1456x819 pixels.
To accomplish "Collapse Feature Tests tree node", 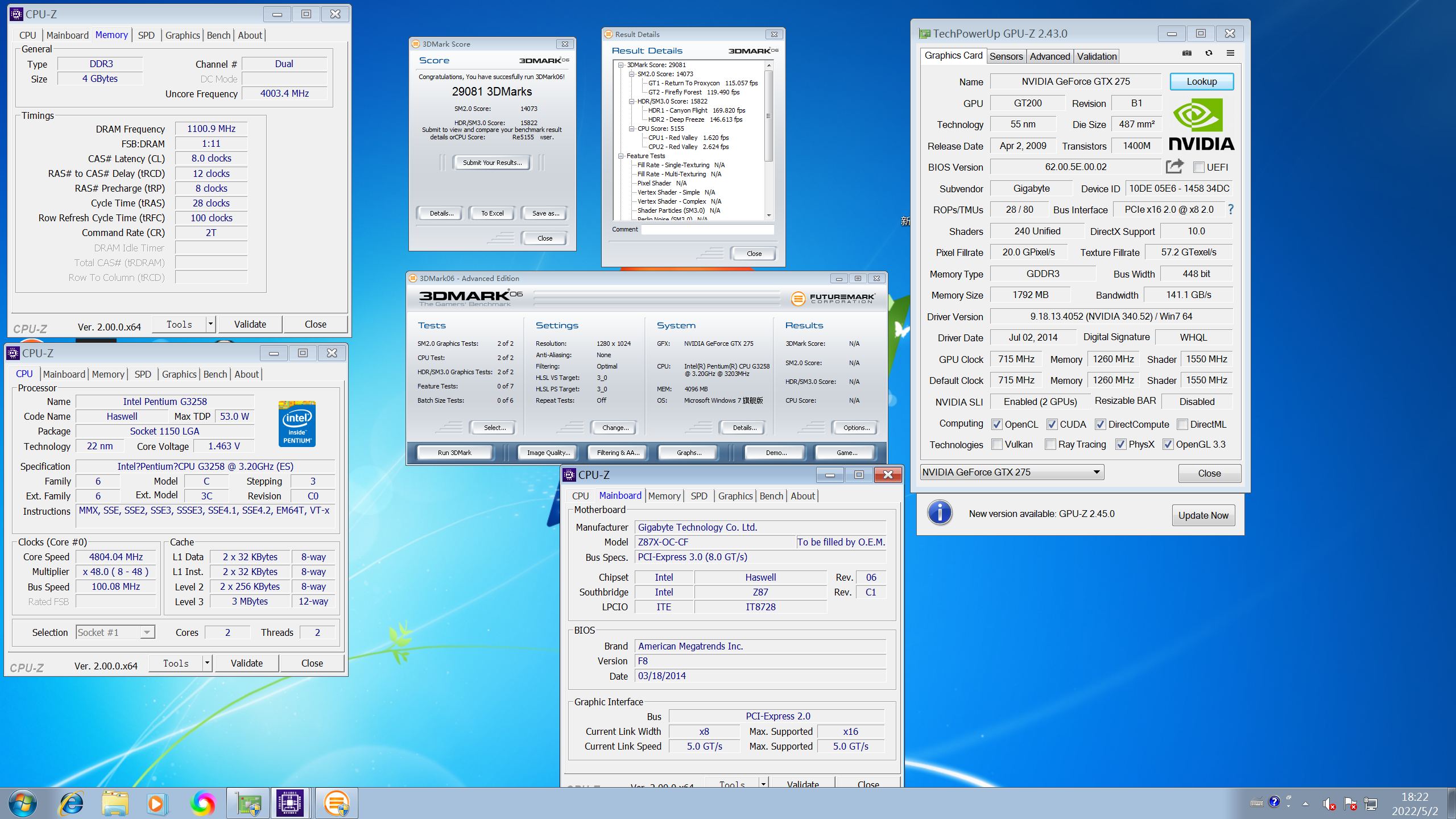I will 622,156.
